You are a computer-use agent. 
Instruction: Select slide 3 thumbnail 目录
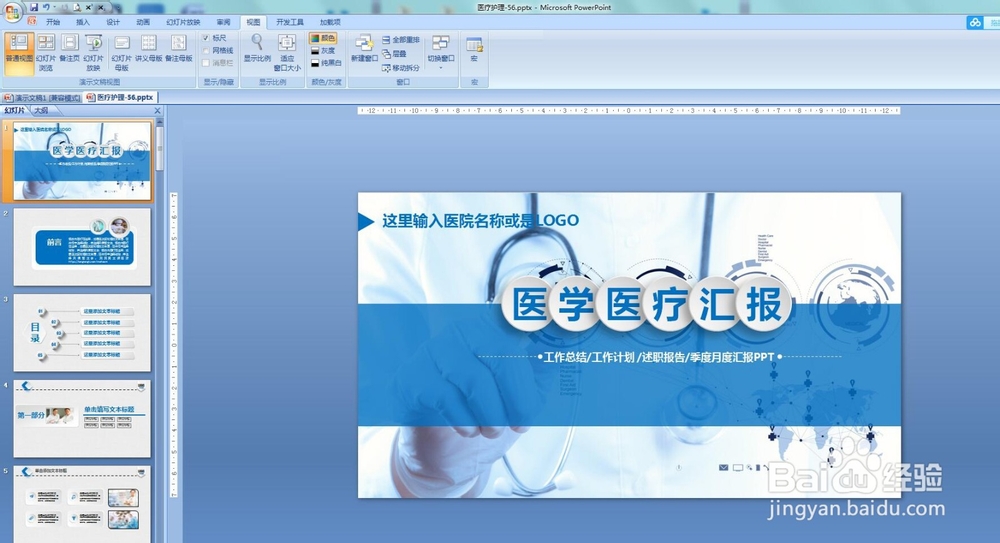point(82,332)
